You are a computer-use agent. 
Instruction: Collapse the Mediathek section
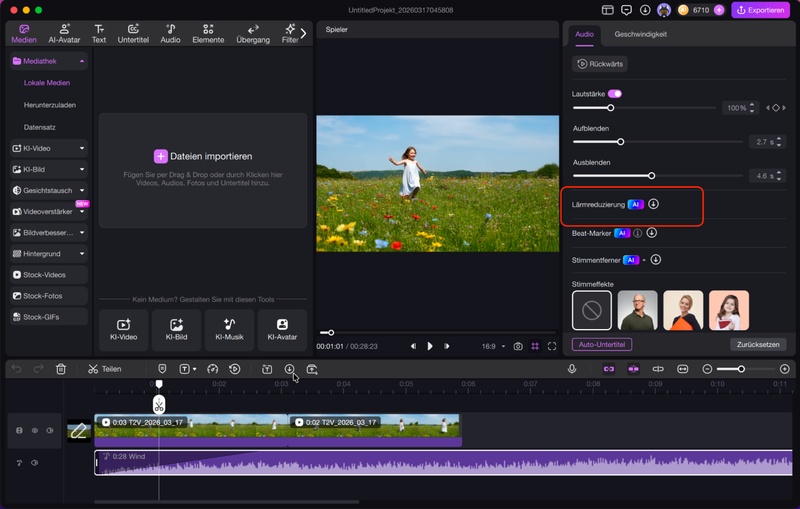click(x=81, y=62)
